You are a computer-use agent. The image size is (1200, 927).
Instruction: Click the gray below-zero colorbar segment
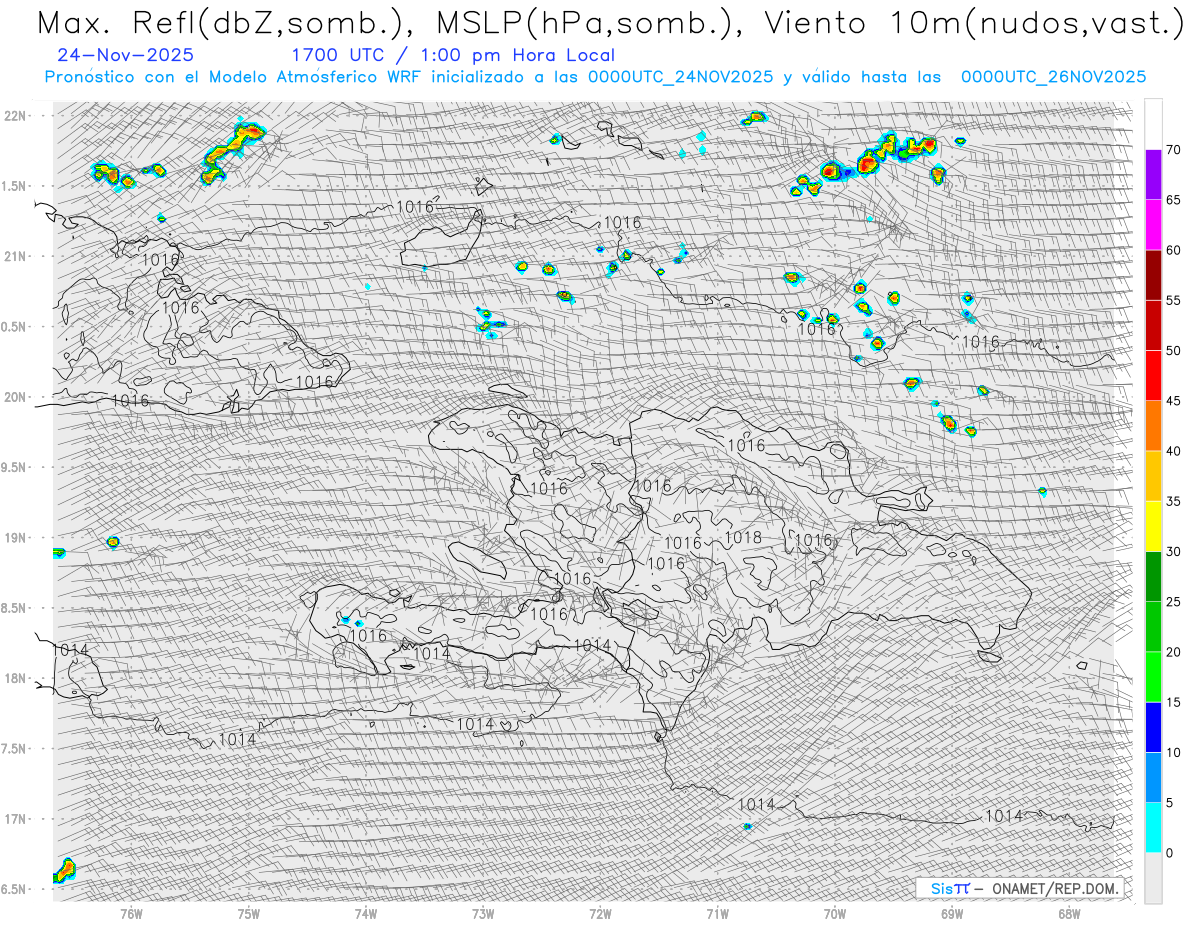tap(1153, 878)
